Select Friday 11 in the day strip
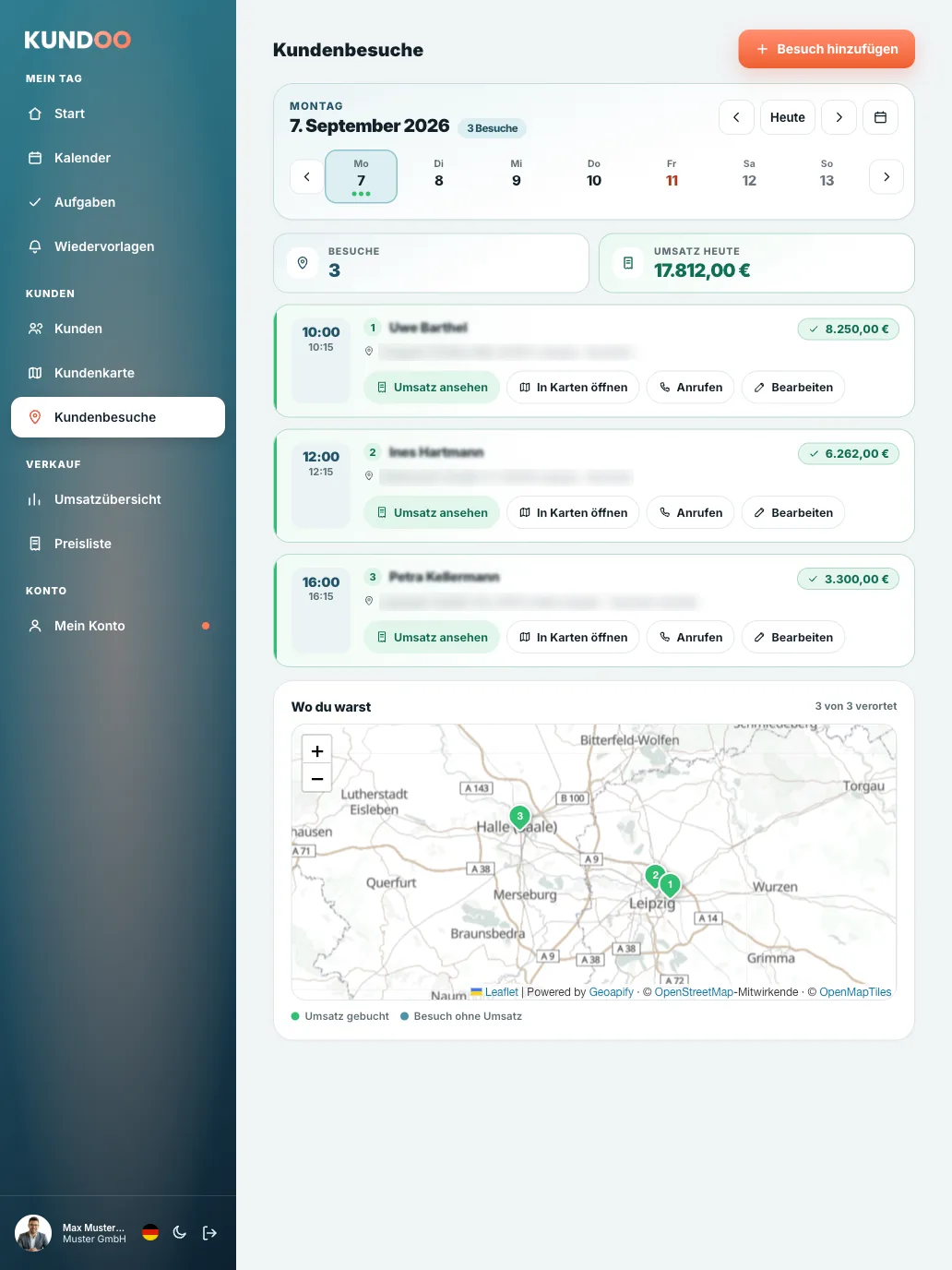The height and width of the screenshot is (1270, 952). (x=672, y=174)
